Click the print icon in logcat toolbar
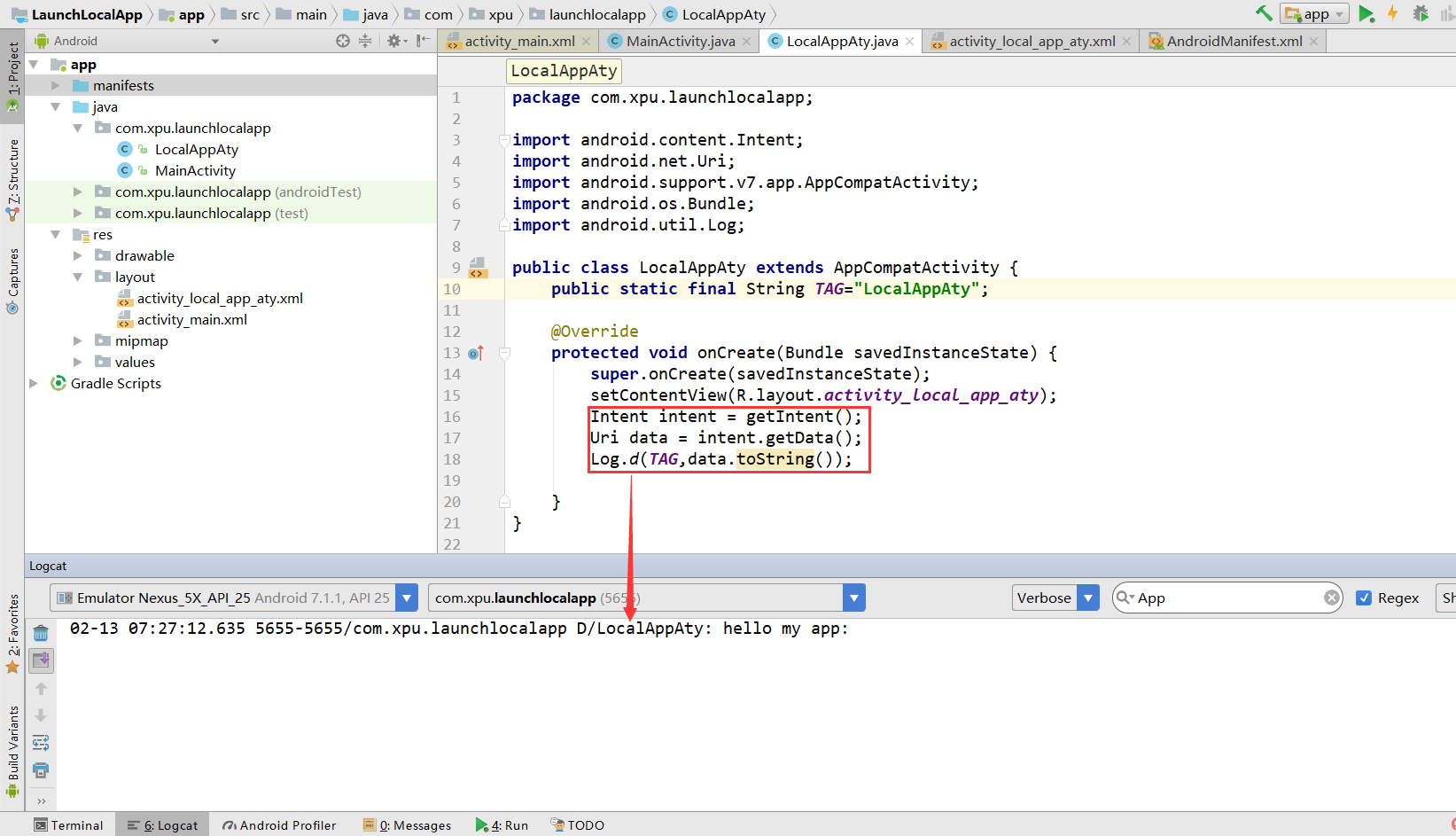Viewport: 1456px width, 836px height. [41, 770]
